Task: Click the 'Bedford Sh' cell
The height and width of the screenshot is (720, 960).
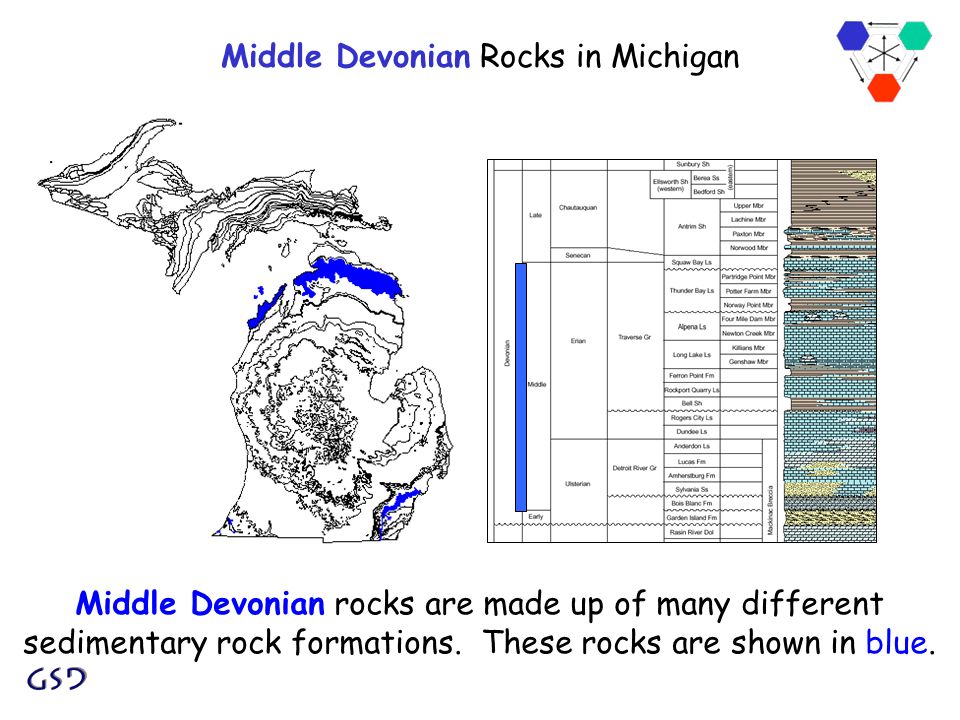Action: [x=708, y=192]
